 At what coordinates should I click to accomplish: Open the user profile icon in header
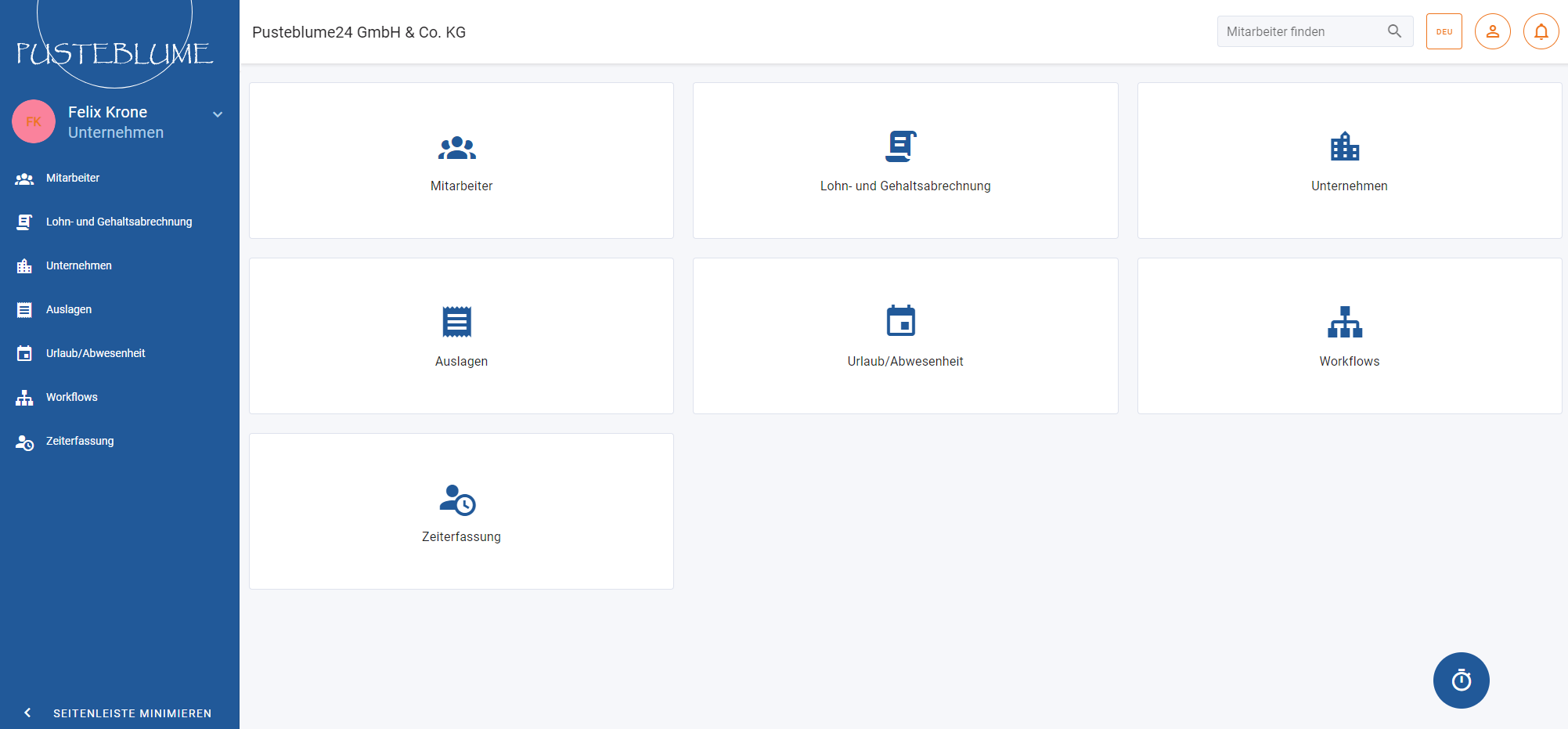pyautogui.click(x=1493, y=31)
